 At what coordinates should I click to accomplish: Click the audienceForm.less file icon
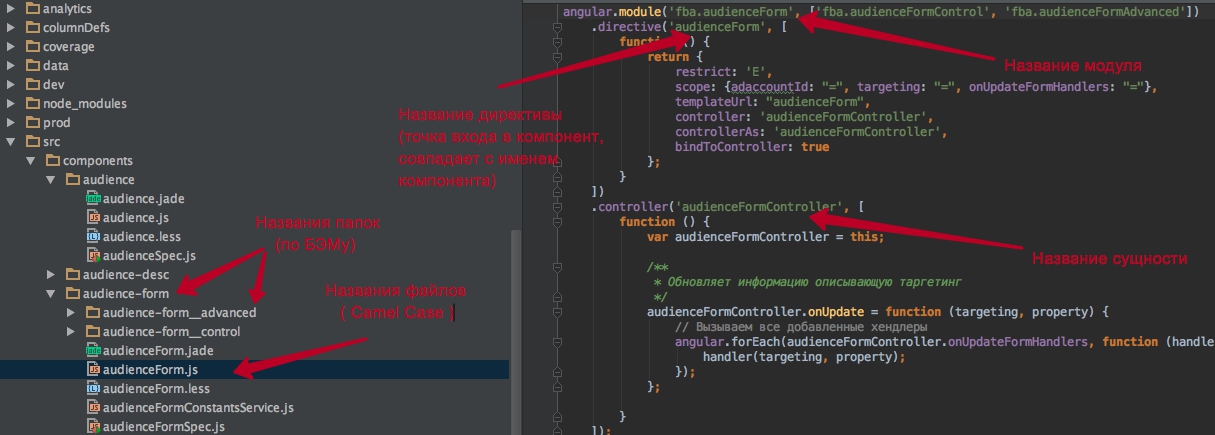pyautogui.click(x=94, y=388)
